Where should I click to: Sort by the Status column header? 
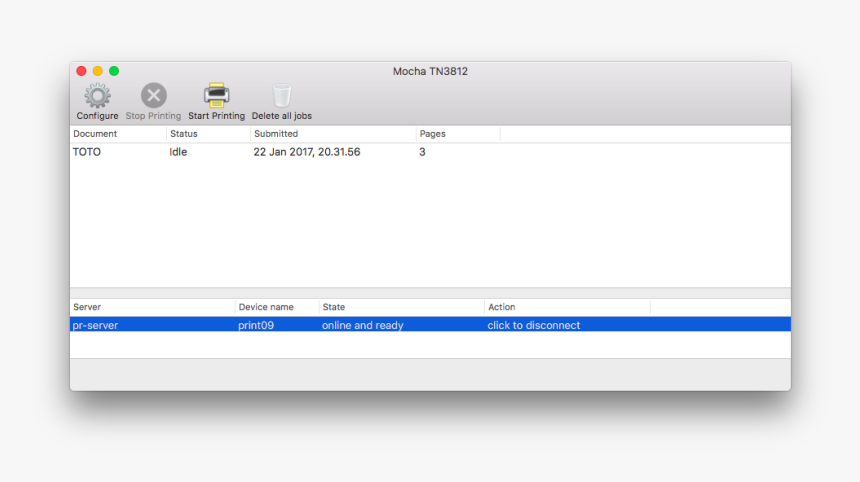click(208, 134)
